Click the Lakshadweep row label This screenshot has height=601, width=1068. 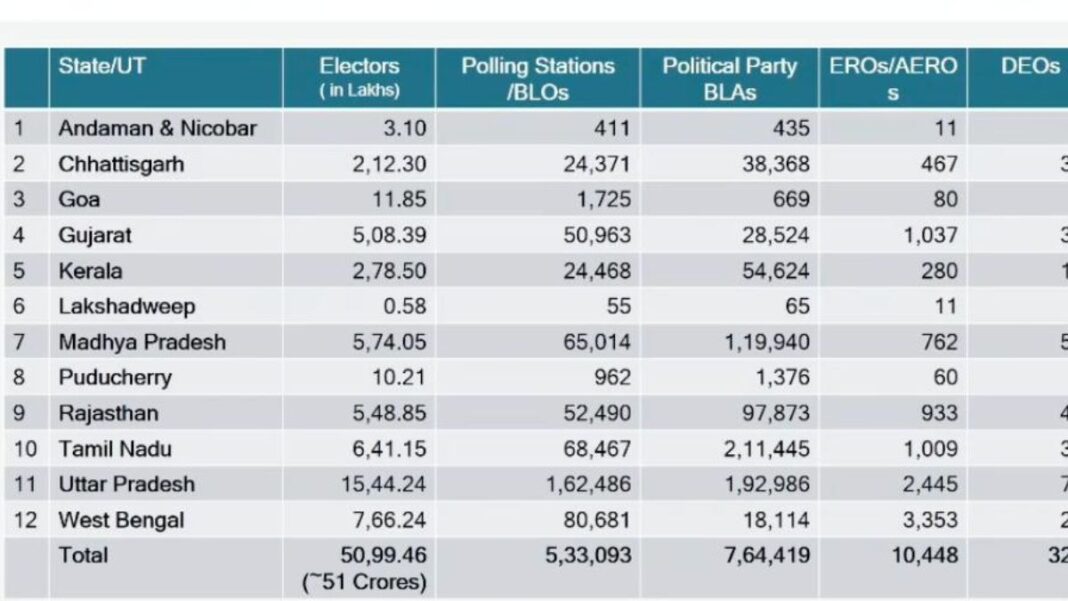click(126, 306)
